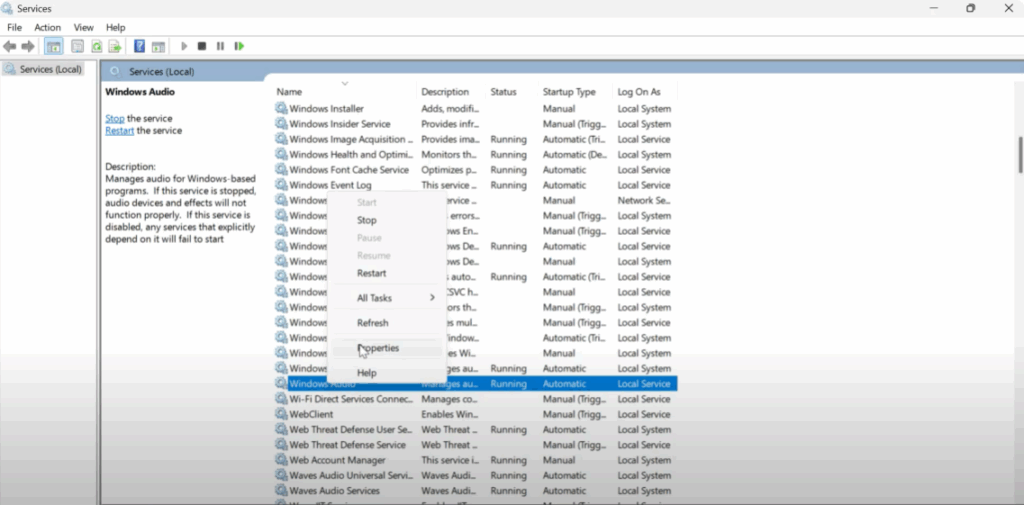Click the sort chevron above Name column
1024x505 pixels.
click(x=345, y=84)
